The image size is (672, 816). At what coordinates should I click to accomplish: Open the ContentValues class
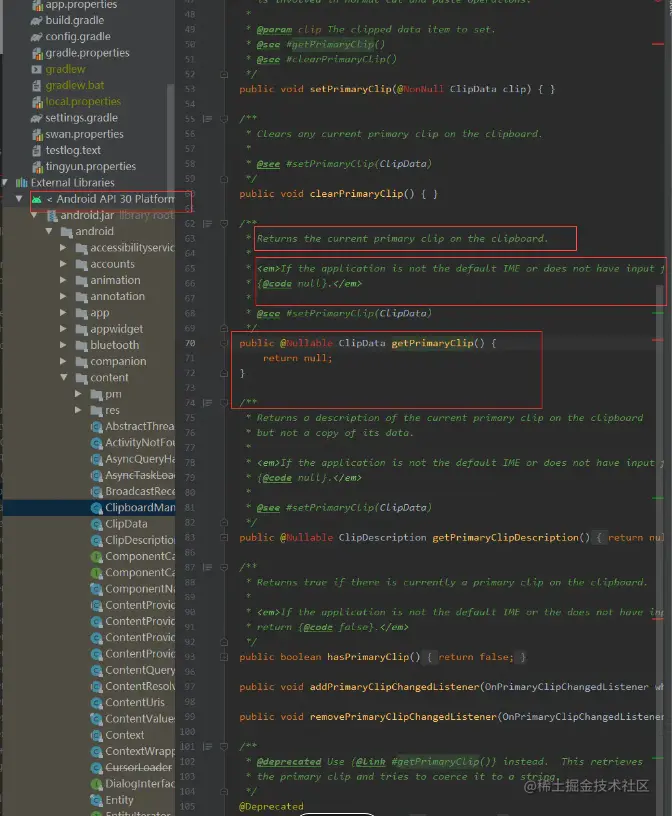(140, 719)
